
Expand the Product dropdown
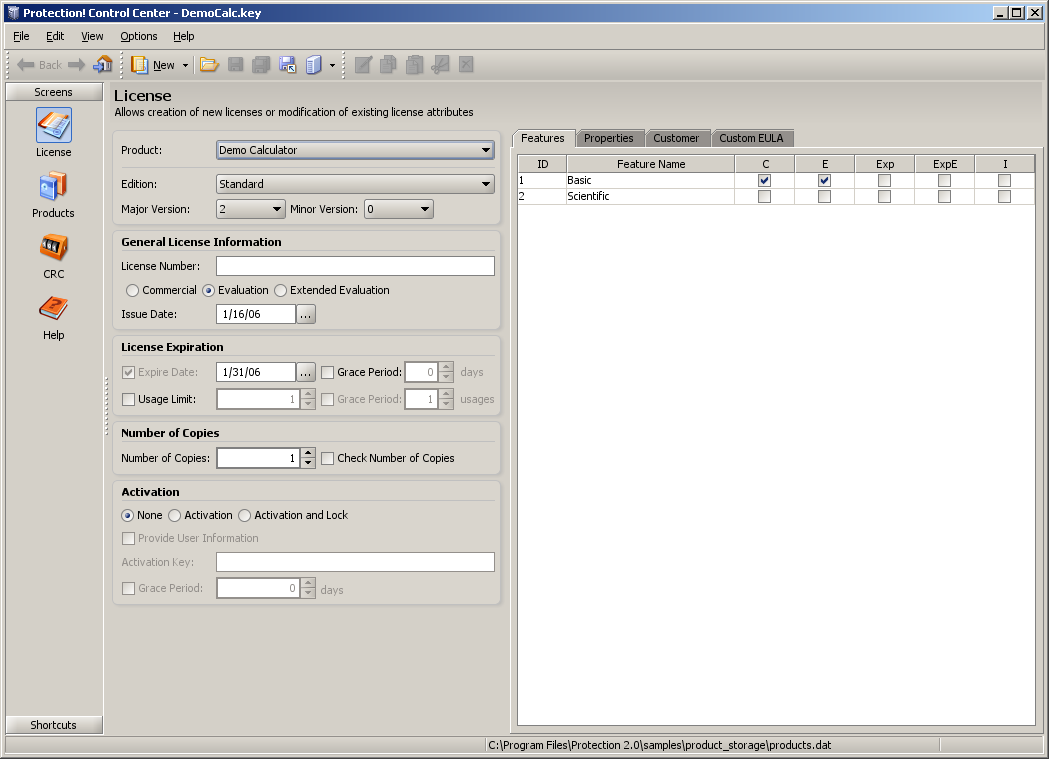pyautogui.click(x=486, y=150)
